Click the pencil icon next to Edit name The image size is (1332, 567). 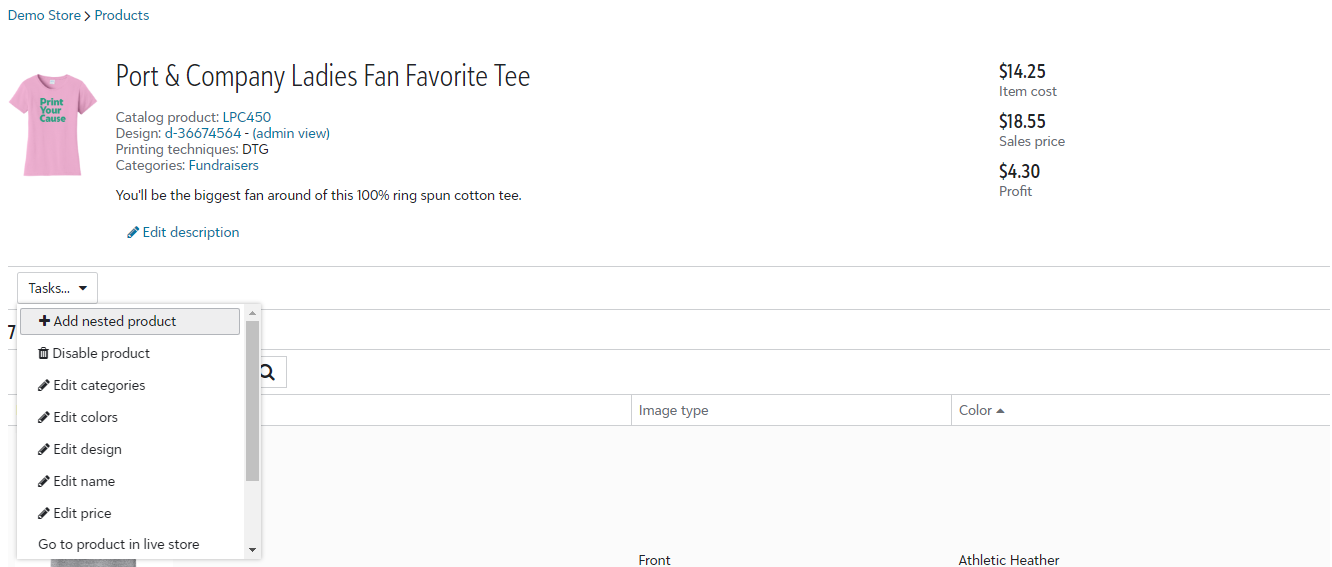(x=44, y=481)
